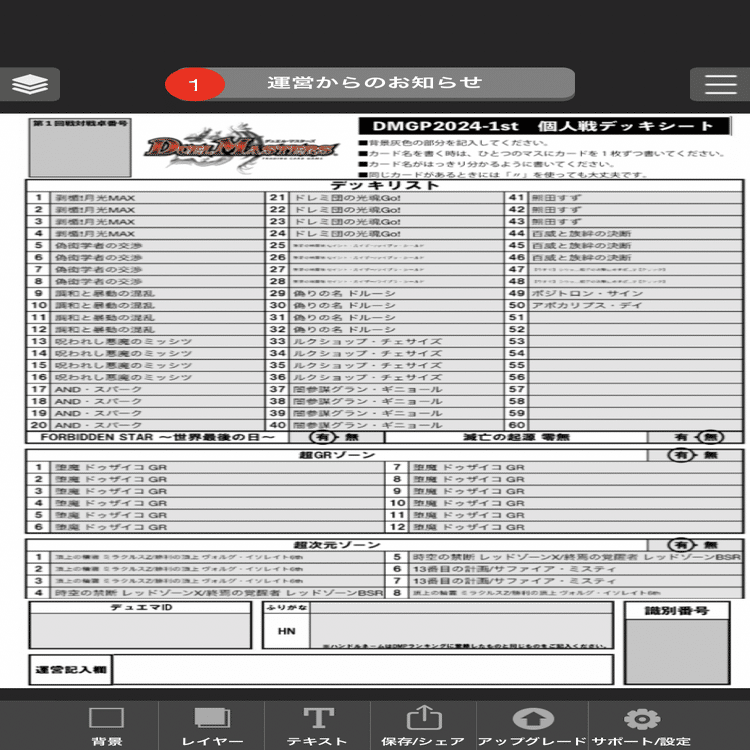Tap the empty deck row 51 cell
The height and width of the screenshot is (750, 750).
635,317
